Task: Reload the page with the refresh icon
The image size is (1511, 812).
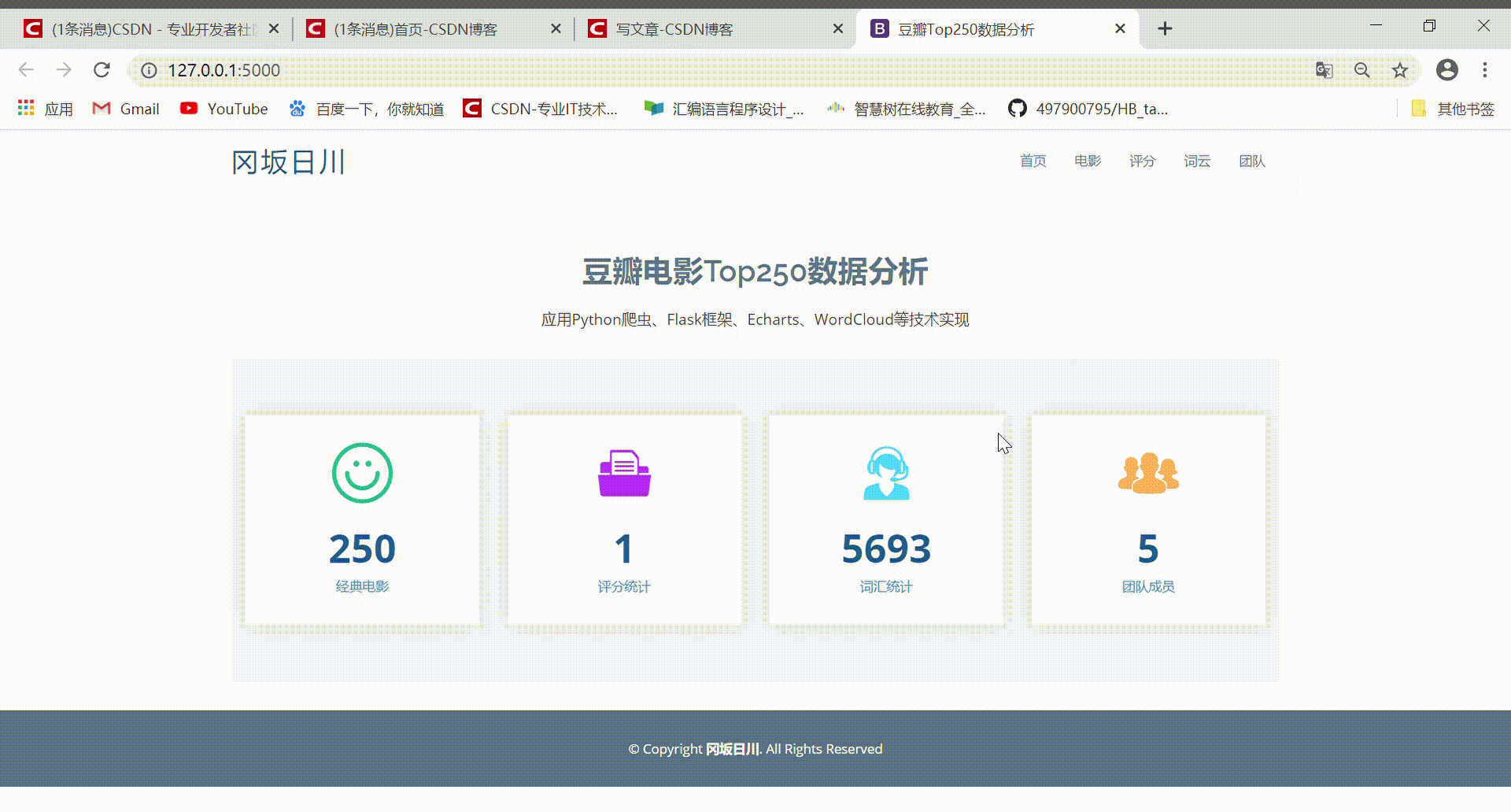Action: [x=102, y=70]
